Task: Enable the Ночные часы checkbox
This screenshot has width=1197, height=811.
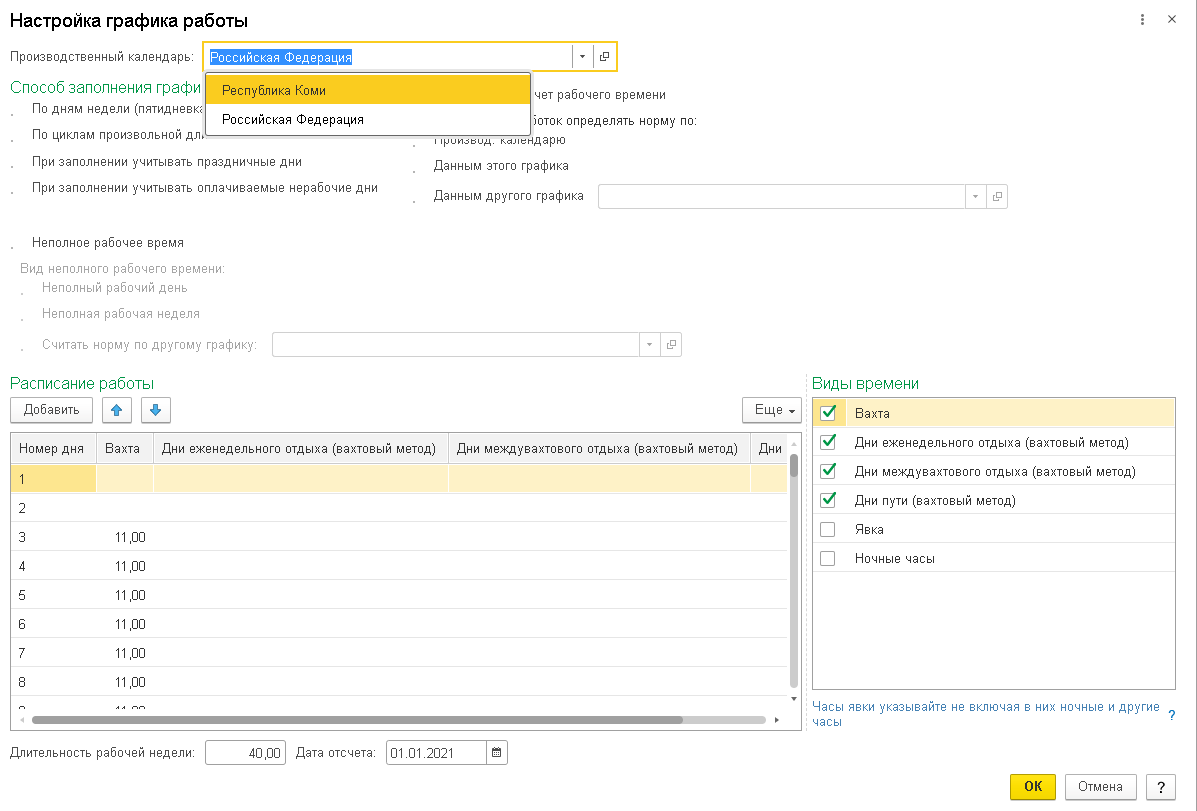Action: pyautogui.click(x=828, y=559)
